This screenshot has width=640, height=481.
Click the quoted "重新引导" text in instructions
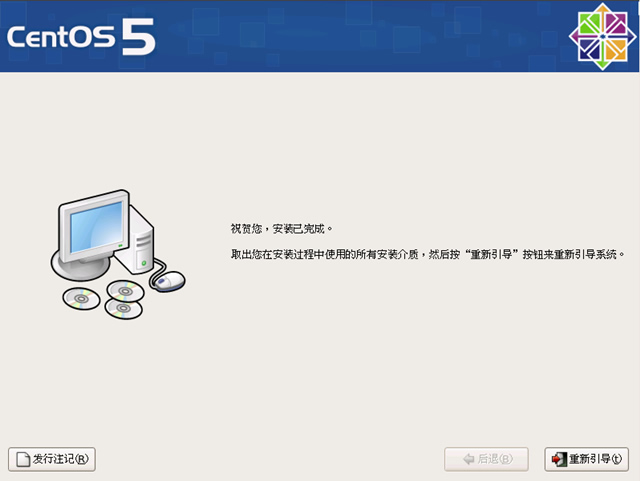pyautogui.click(x=492, y=254)
